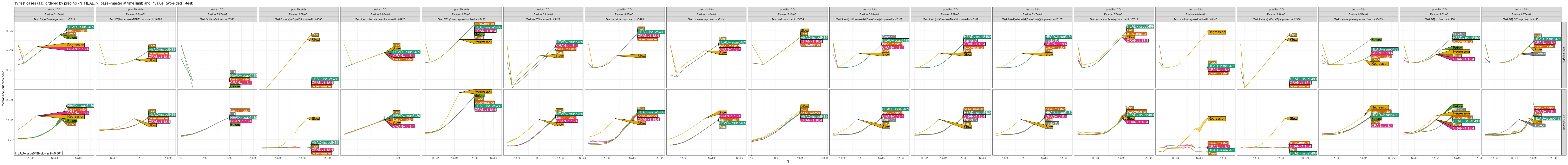Click the "P.value: 5.24e-01" strip label

click(x=869, y=15)
